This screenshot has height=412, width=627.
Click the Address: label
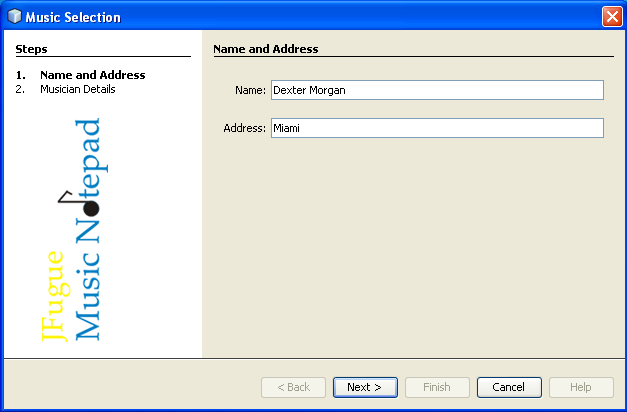point(245,129)
